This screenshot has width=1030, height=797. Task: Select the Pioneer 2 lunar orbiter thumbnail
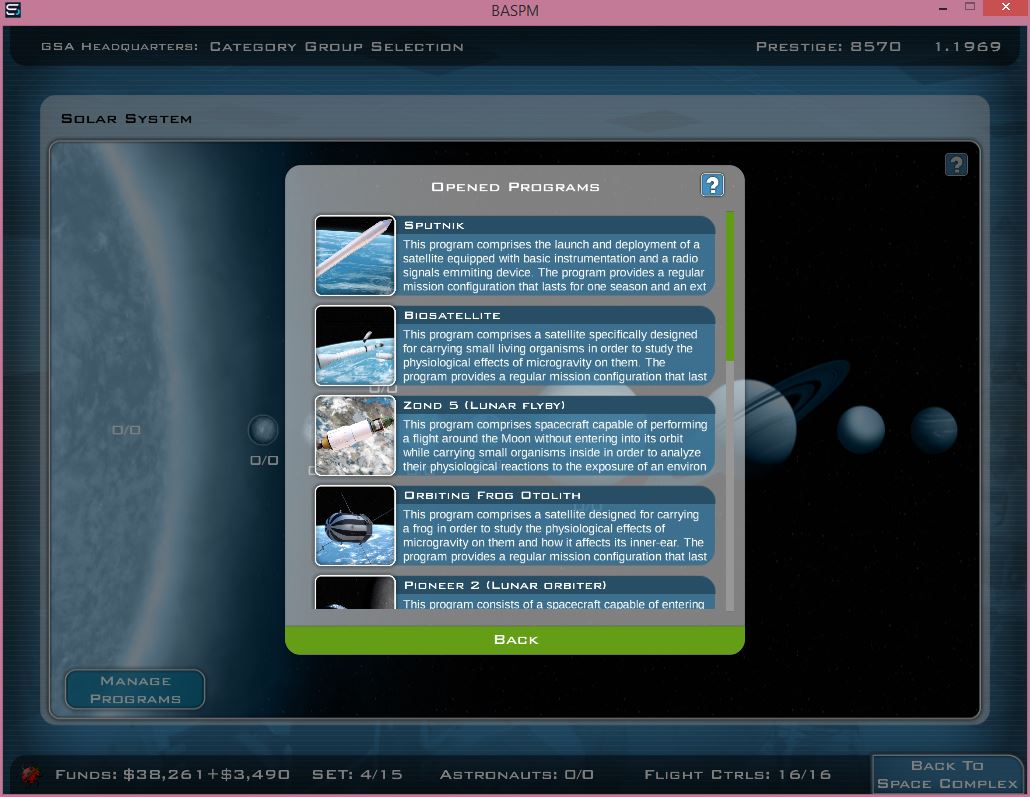(x=355, y=593)
